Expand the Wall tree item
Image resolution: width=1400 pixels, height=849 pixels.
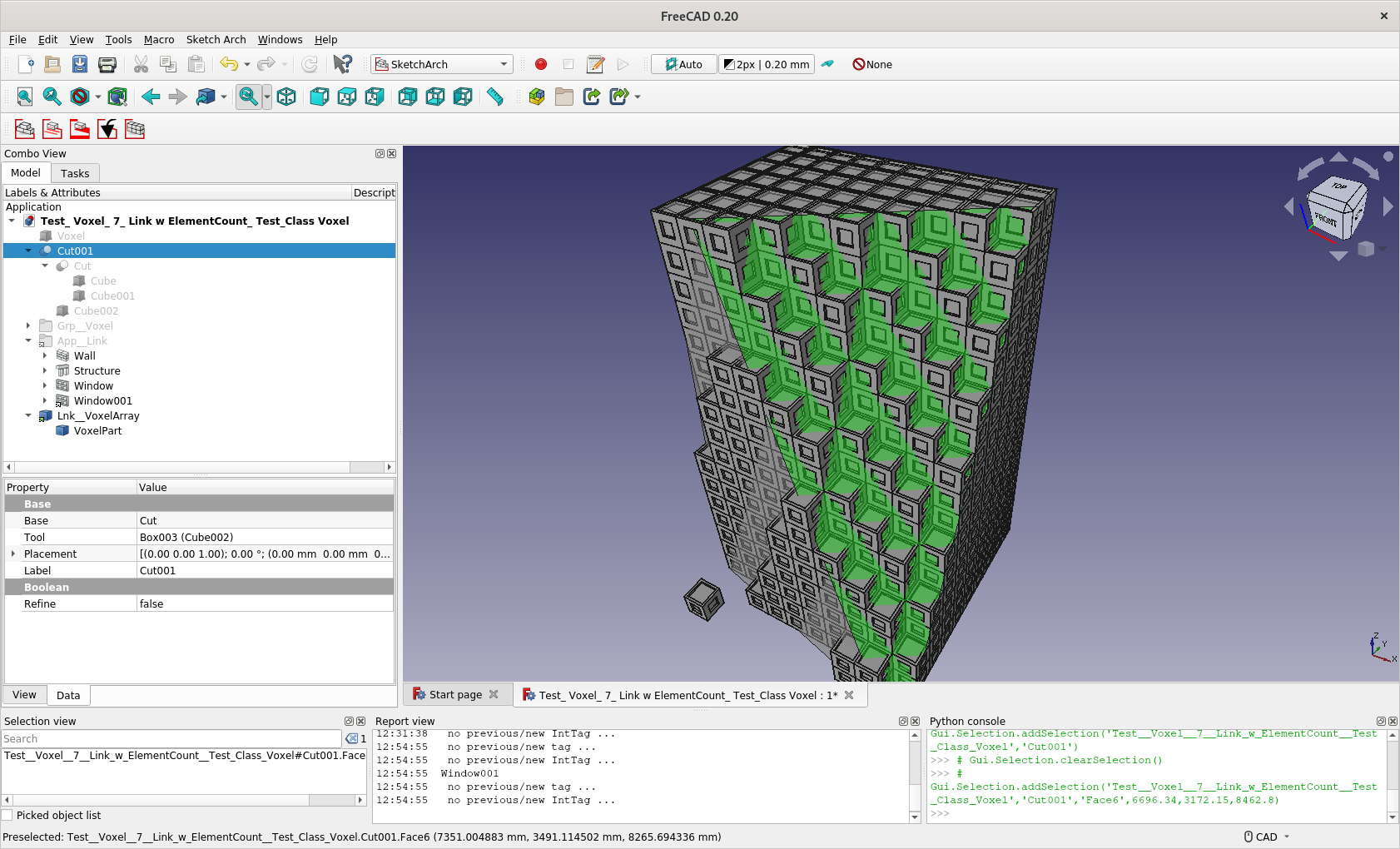45,356
